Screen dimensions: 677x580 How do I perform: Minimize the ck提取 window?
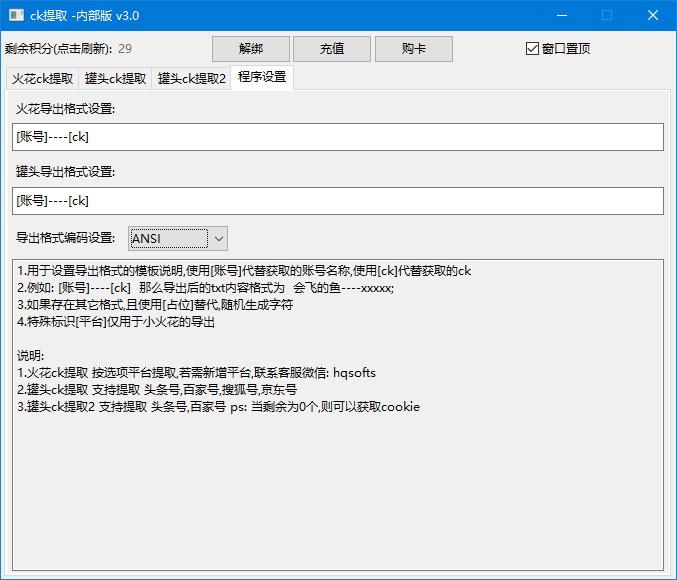(x=560, y=15)
